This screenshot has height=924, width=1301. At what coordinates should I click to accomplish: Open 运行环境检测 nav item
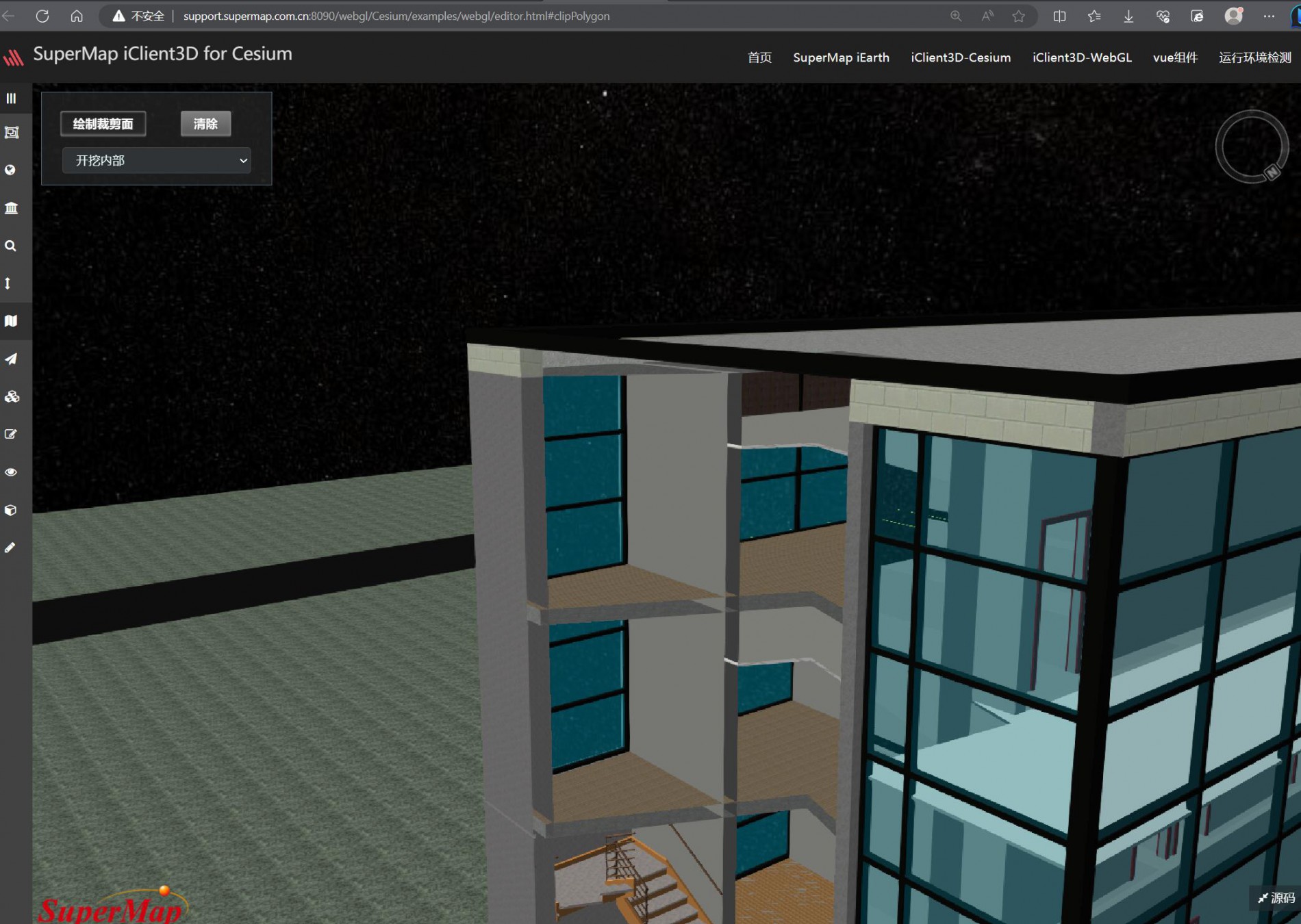tap(1254, 57)
